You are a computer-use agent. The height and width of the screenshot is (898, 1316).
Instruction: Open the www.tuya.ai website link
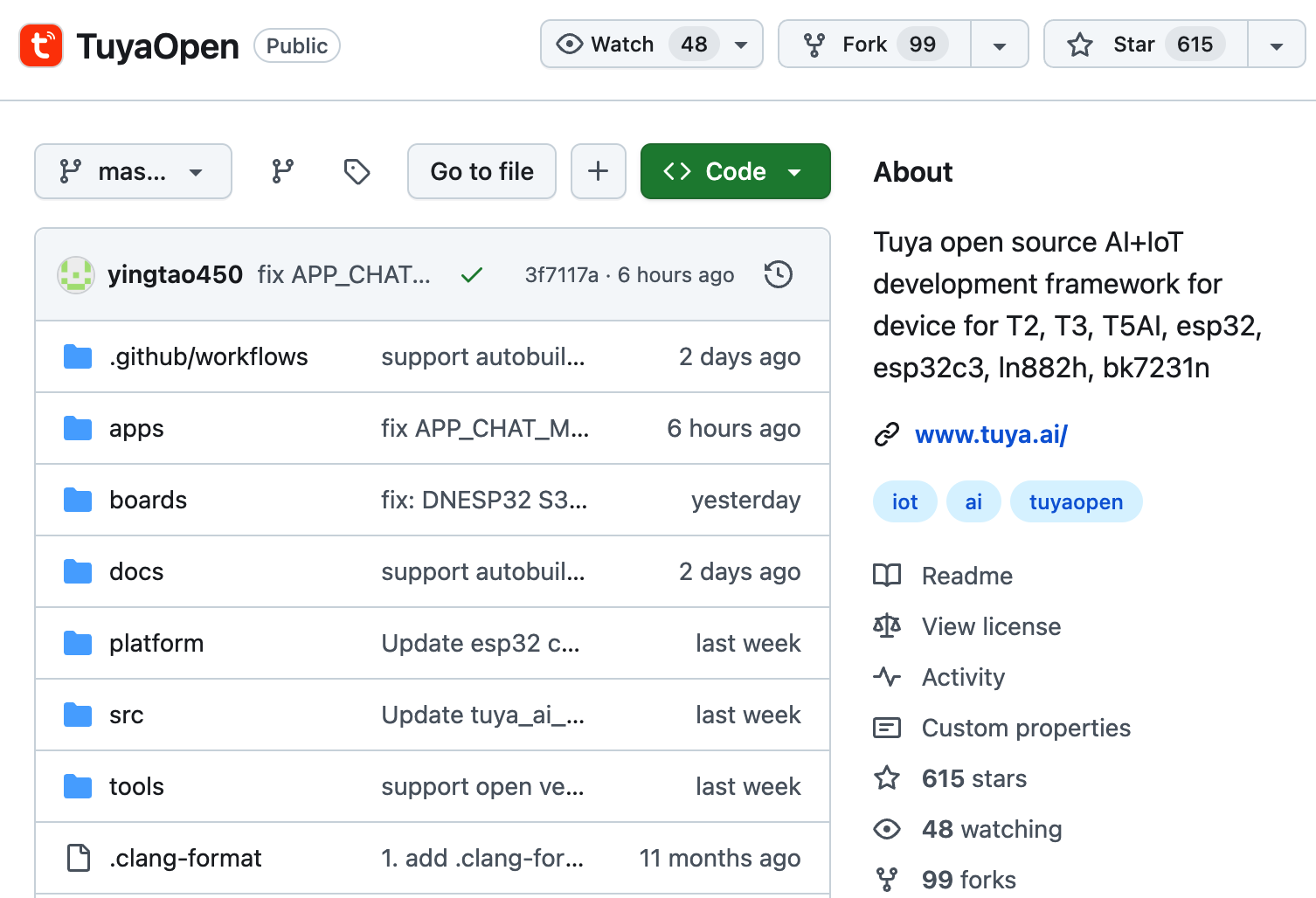click(x=991, y=434)
